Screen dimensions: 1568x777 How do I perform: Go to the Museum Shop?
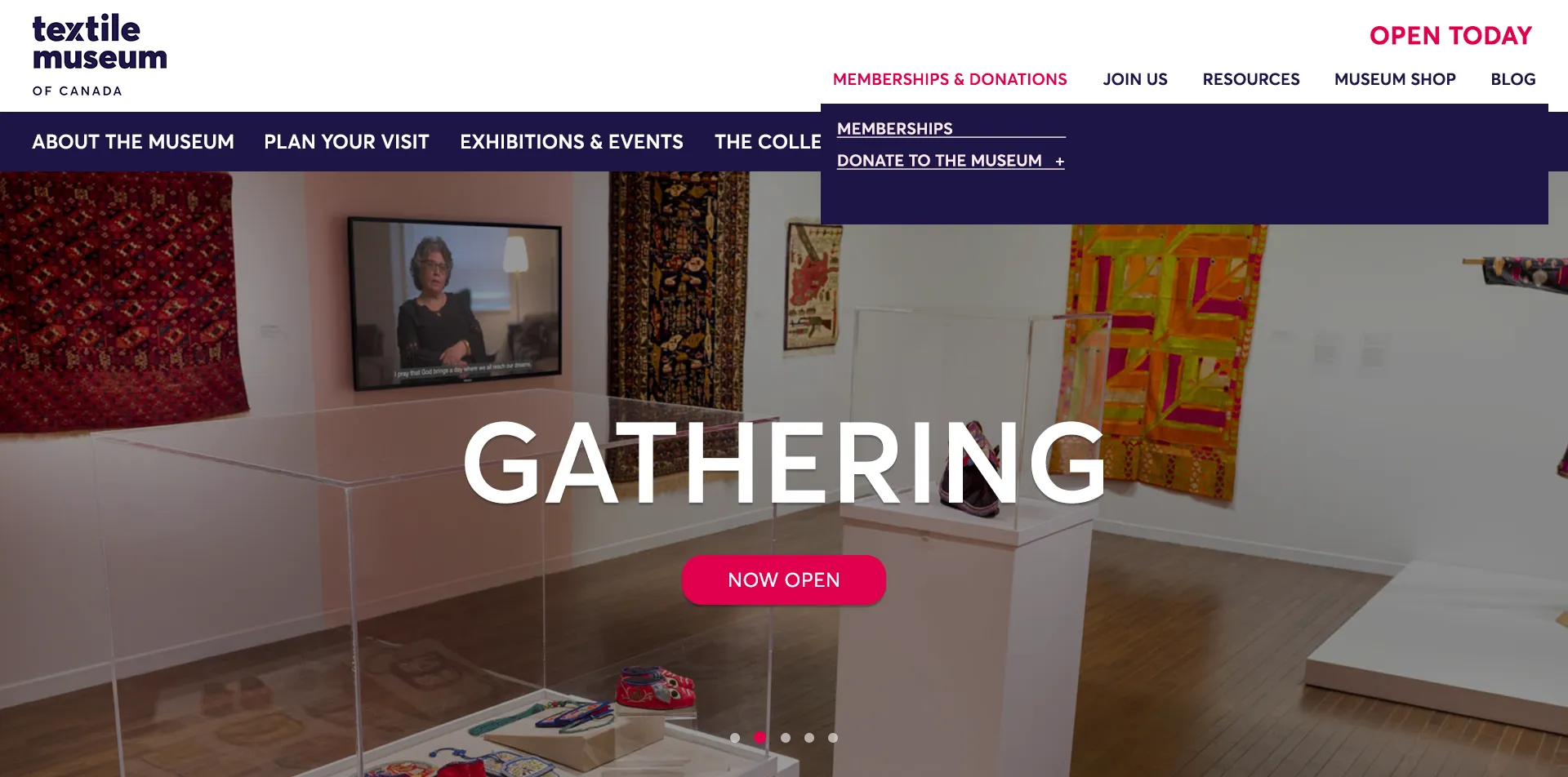coord(1395,79)
